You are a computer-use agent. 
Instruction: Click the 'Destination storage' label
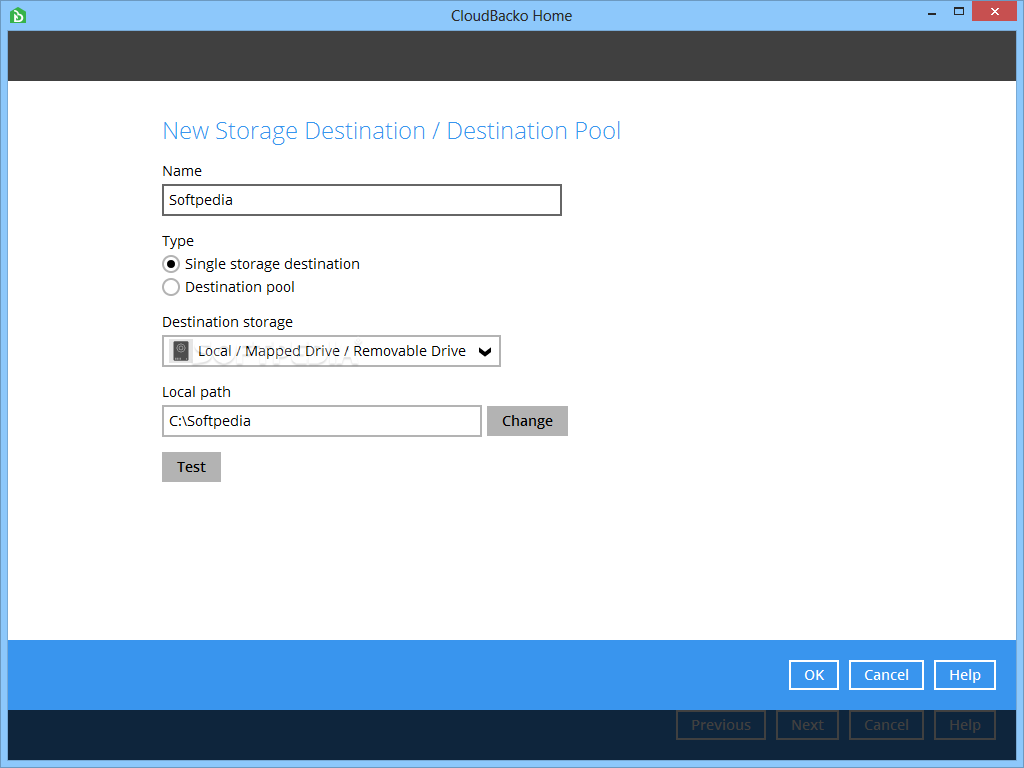coord(227,322)
